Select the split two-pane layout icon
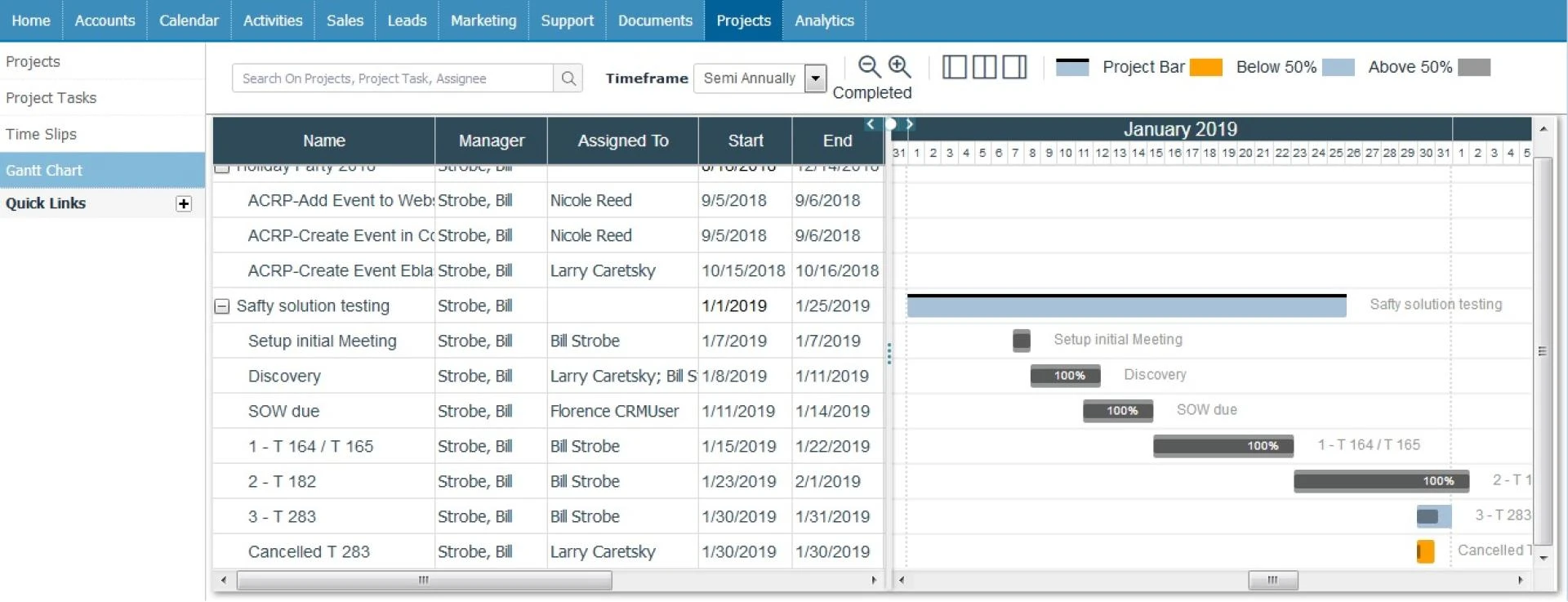This screenshot has height=602, width=1568. point(984,67)
